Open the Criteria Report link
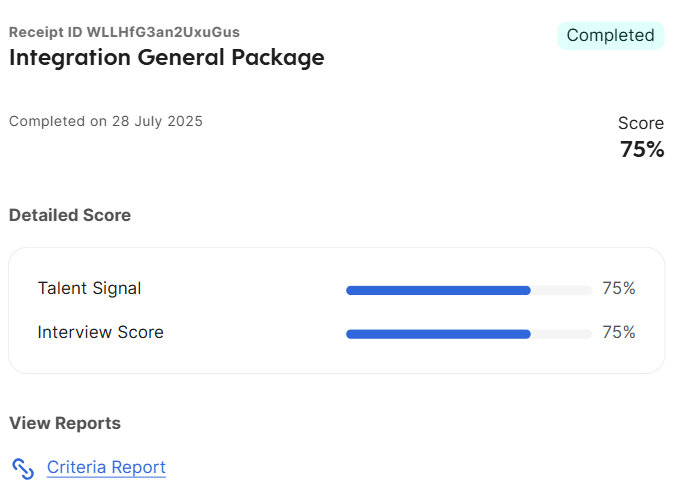673x491 pixels. 106,467
